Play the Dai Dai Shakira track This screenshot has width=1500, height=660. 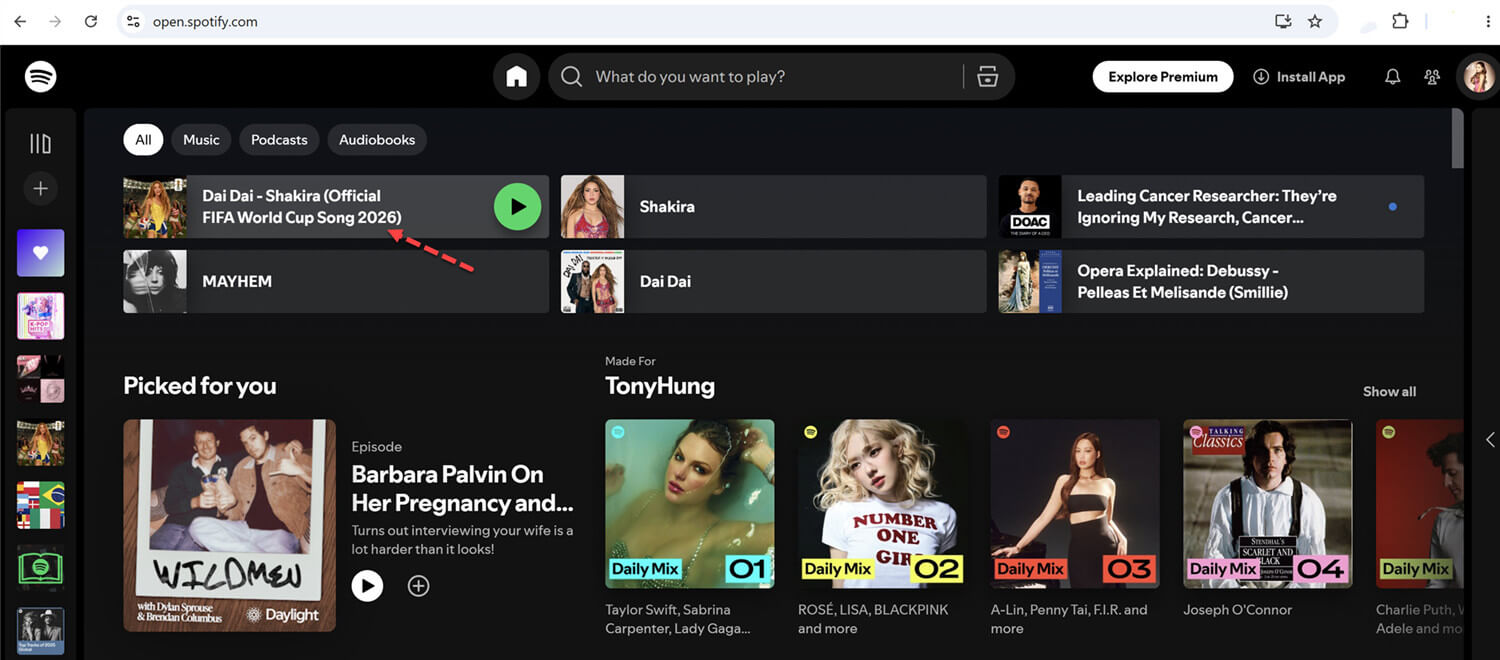click(517, 207)
